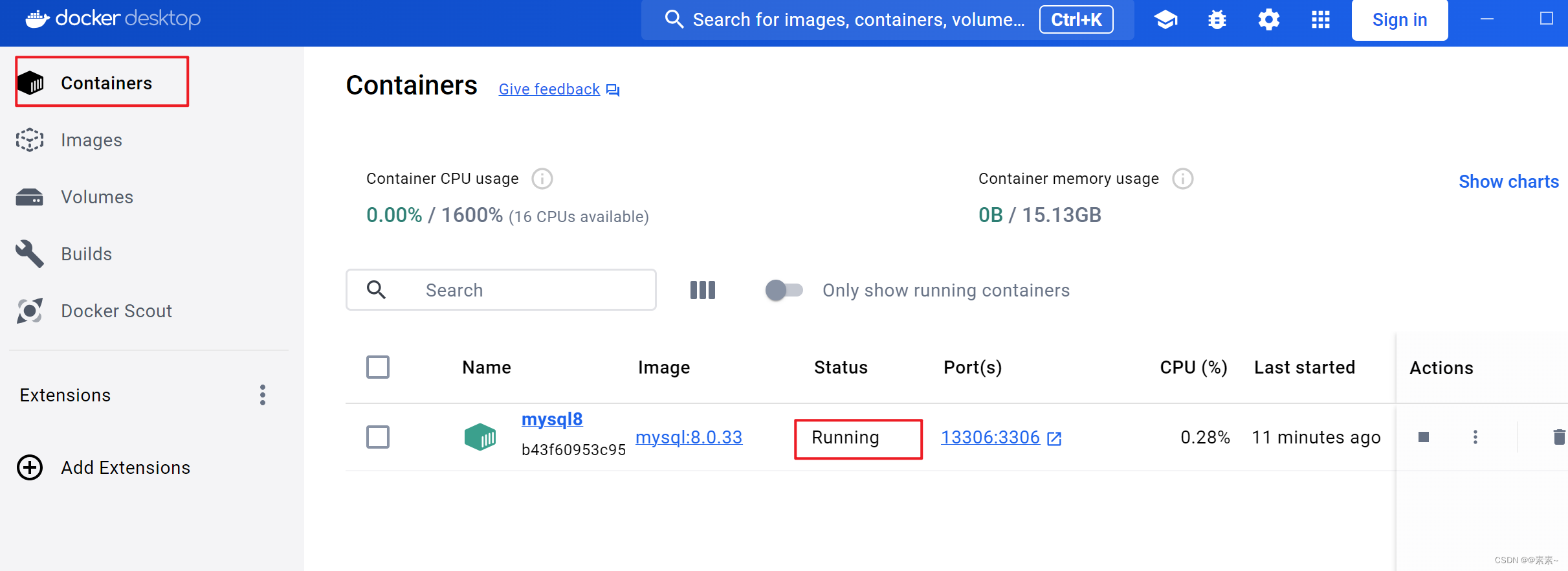The height and width of the screenshot is (571, 1568).
Task: Open the Learning center graduation cap icon
Action: point(1166,19)
